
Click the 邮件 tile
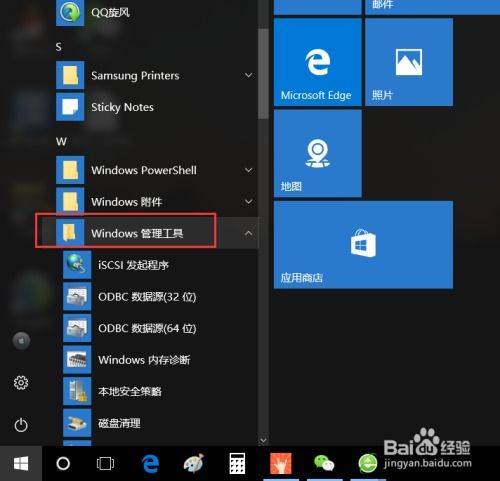[x=433, y=7]
